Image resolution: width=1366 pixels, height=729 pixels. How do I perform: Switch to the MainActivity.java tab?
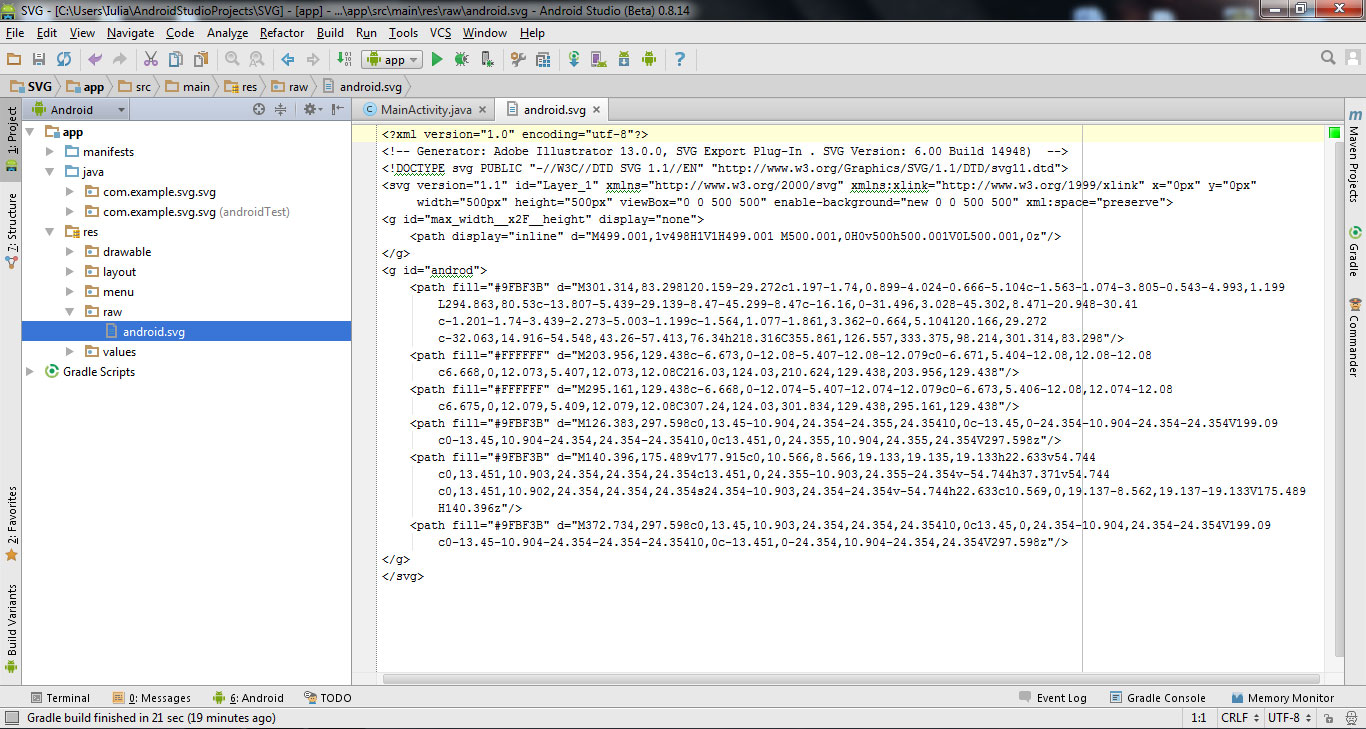[x=426, y=110]
